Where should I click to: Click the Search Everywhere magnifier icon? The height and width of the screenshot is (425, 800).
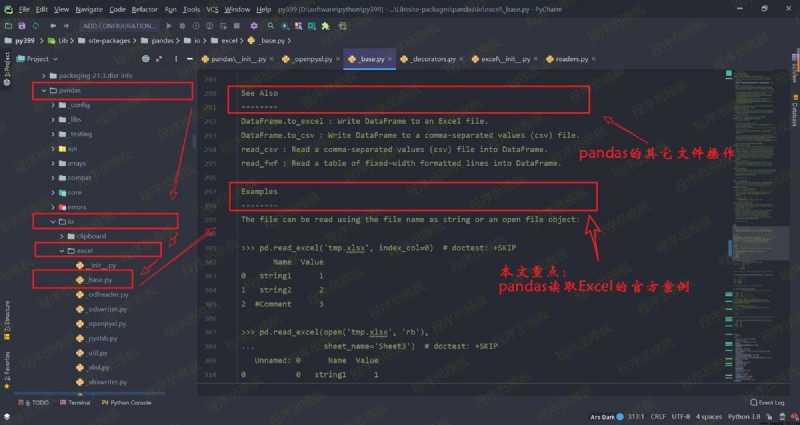click(x=271, y=26)
